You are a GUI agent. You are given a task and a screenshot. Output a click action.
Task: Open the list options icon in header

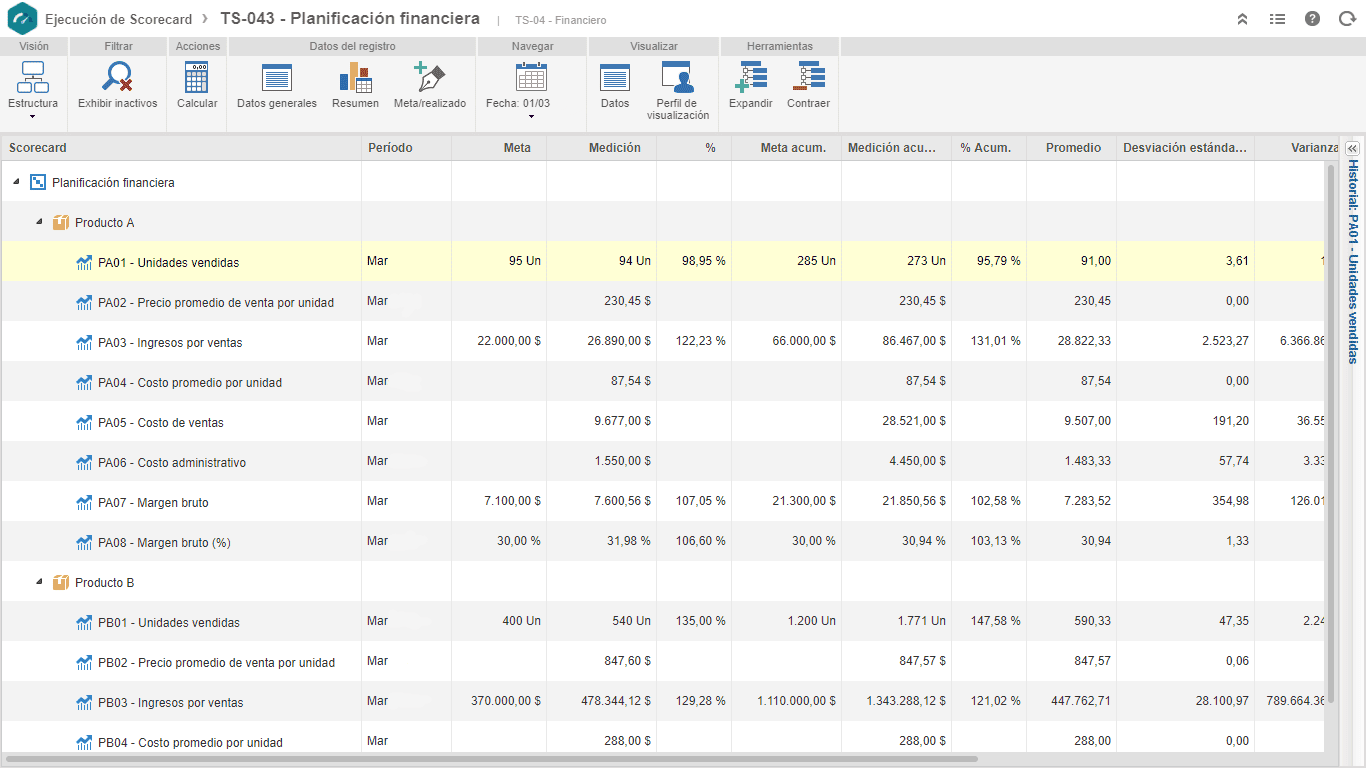(1277, 19)
